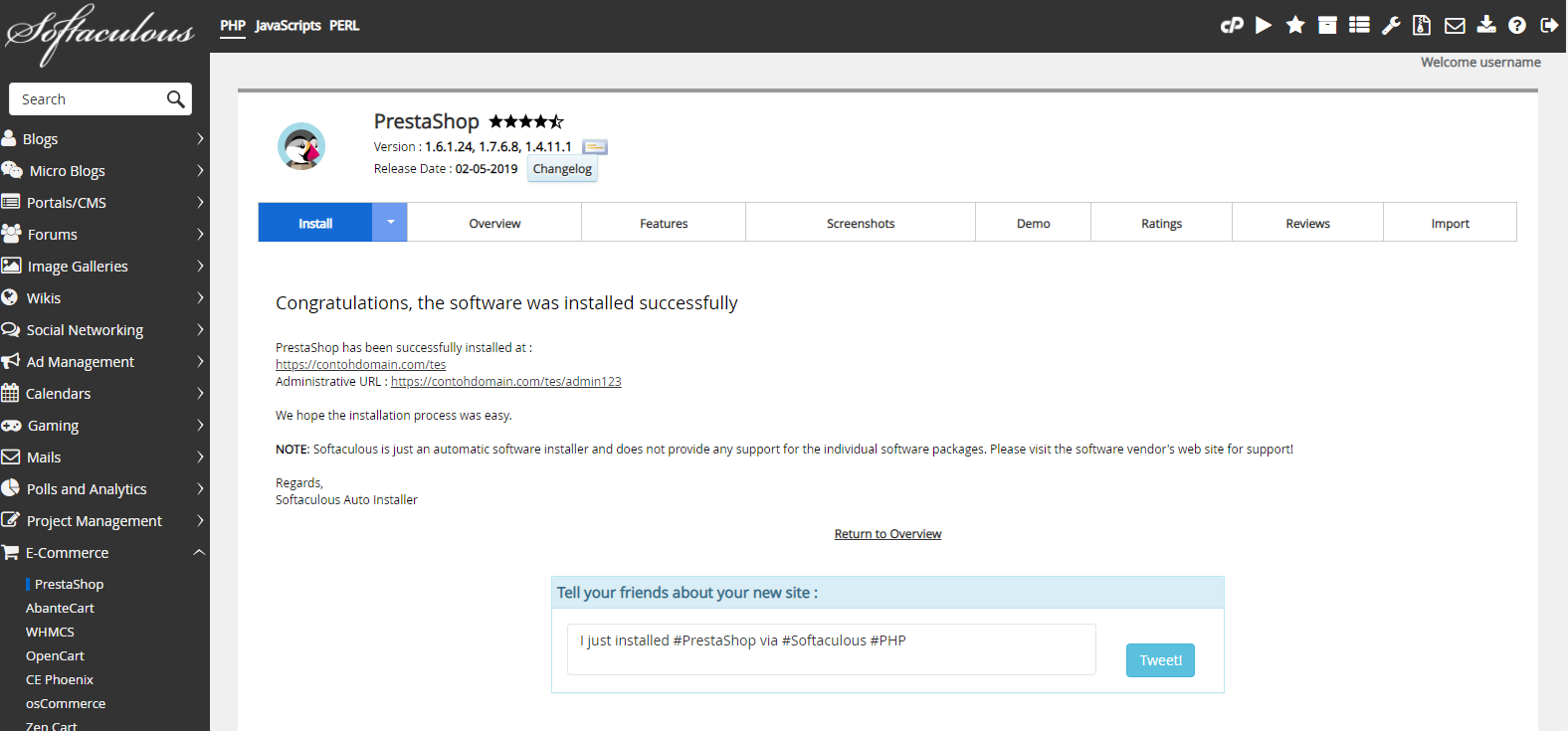Image resolution: width=1568 pixels, height=731 pixels.
Task: Select OpenCart in the E-Commerce list
Action: pyautogui.click(x=55, y=656)
